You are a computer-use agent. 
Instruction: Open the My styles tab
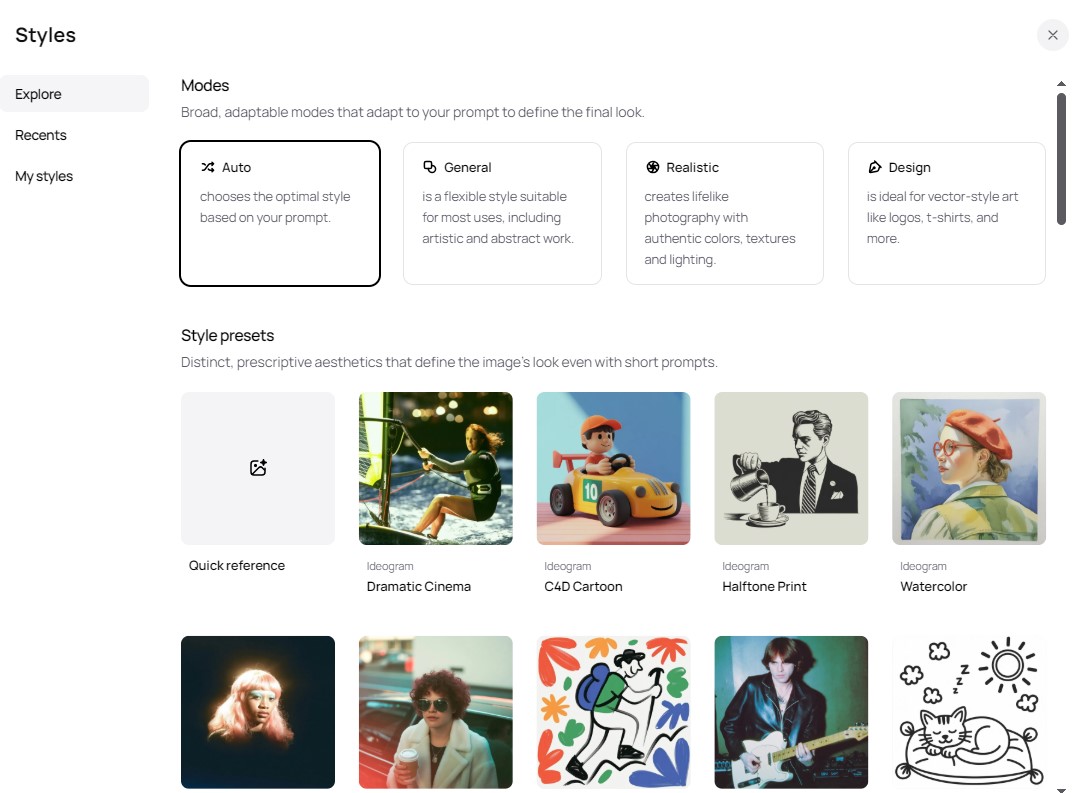(x=74, y=176)
